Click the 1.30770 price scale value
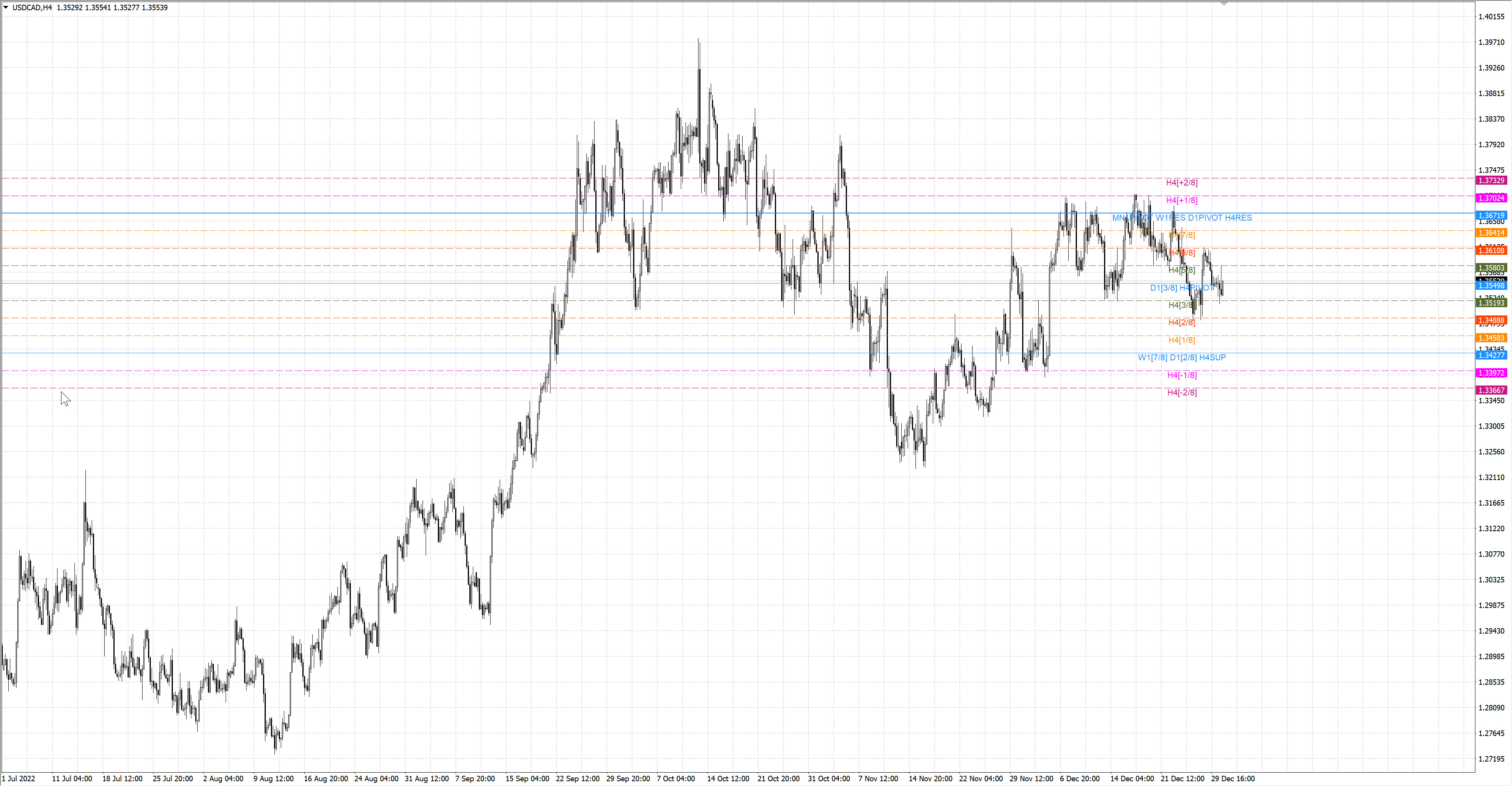 click(x=1492, y=554)
